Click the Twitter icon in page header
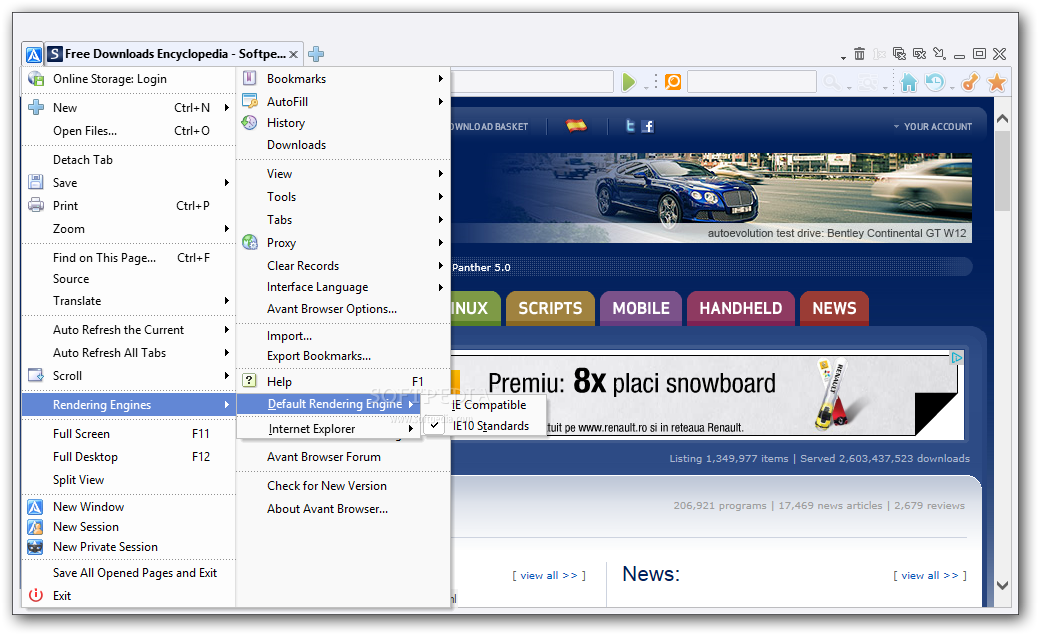Image resolution: width=1039 pixels, height=635 pixels. tap(630, 126)
